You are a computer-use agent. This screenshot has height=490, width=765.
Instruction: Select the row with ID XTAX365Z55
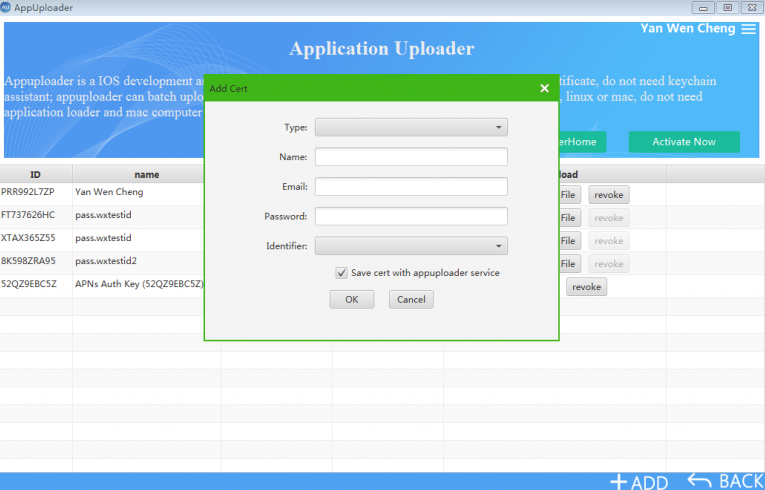[36, 238]
